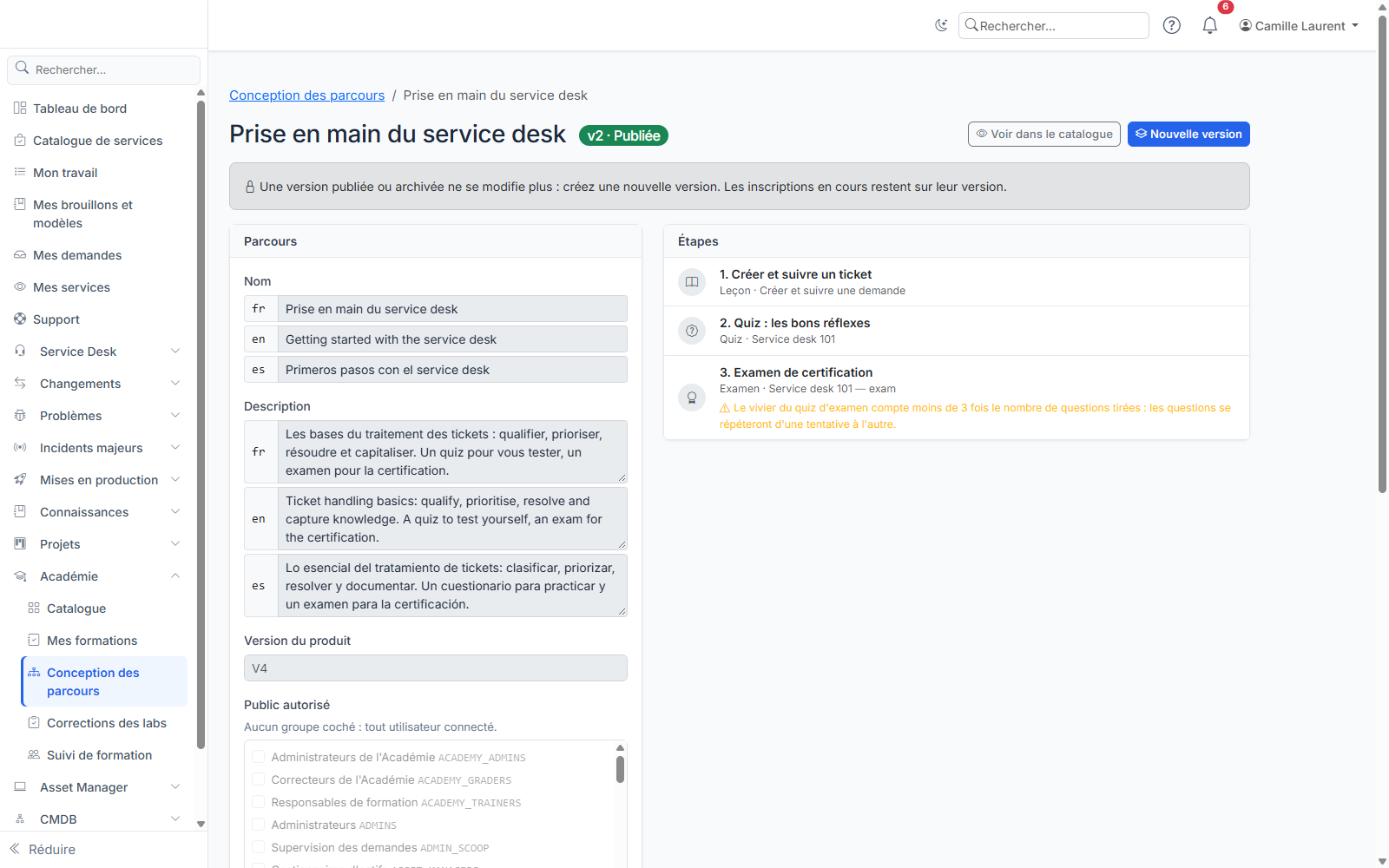
Task: Expand the Service Desk menu chevron
Action: point(175,351)
